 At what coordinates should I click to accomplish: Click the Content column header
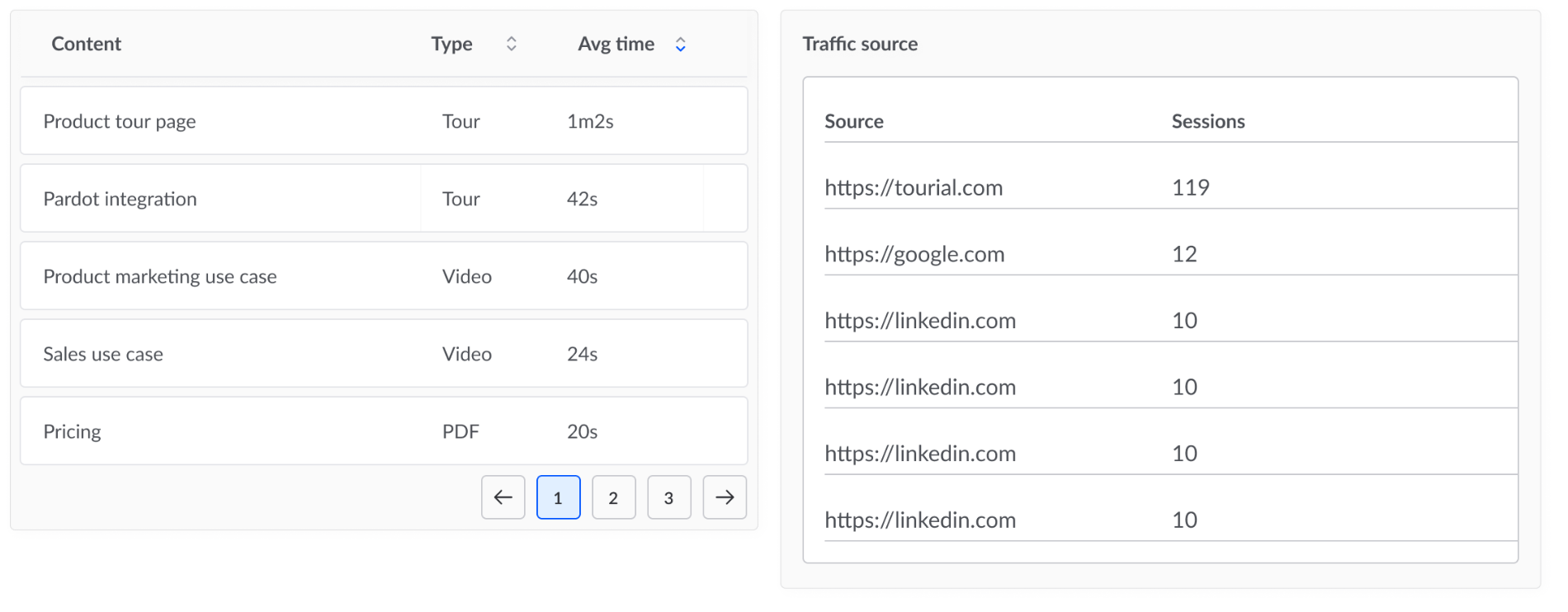(86, 44)
